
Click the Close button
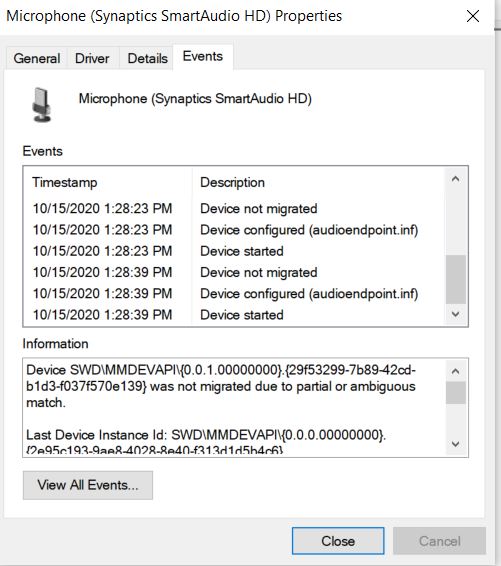click(338, 541)
